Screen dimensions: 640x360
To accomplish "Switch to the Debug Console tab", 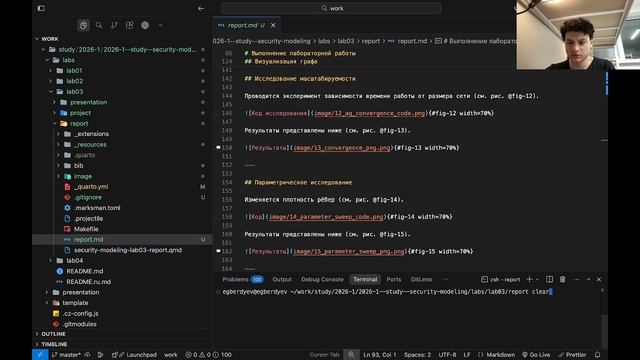I will [x=322, y=280].
